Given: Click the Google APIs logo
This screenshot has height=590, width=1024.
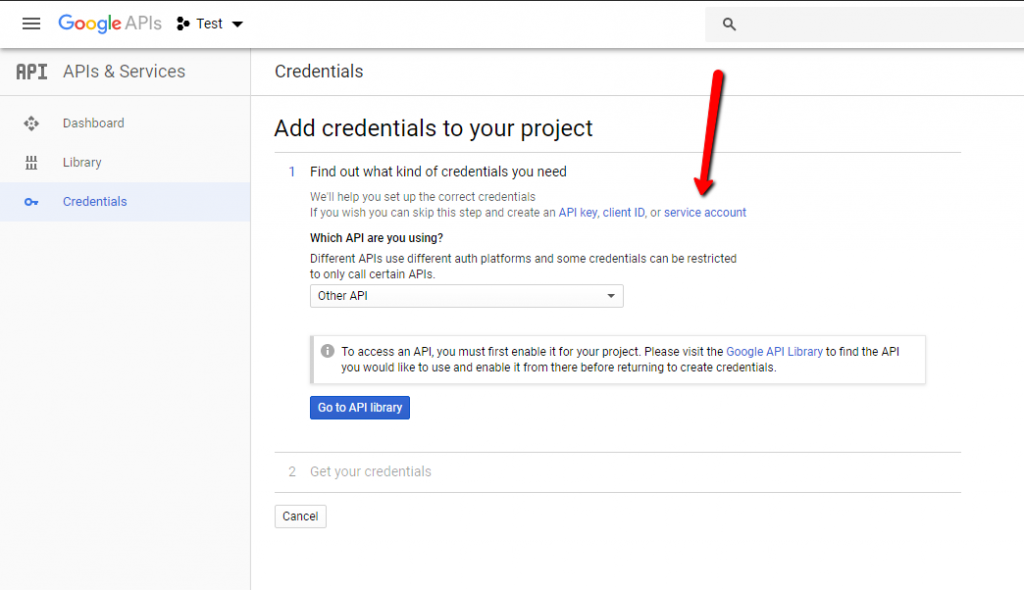Looking at the screenshot, I should coord(110,23).
